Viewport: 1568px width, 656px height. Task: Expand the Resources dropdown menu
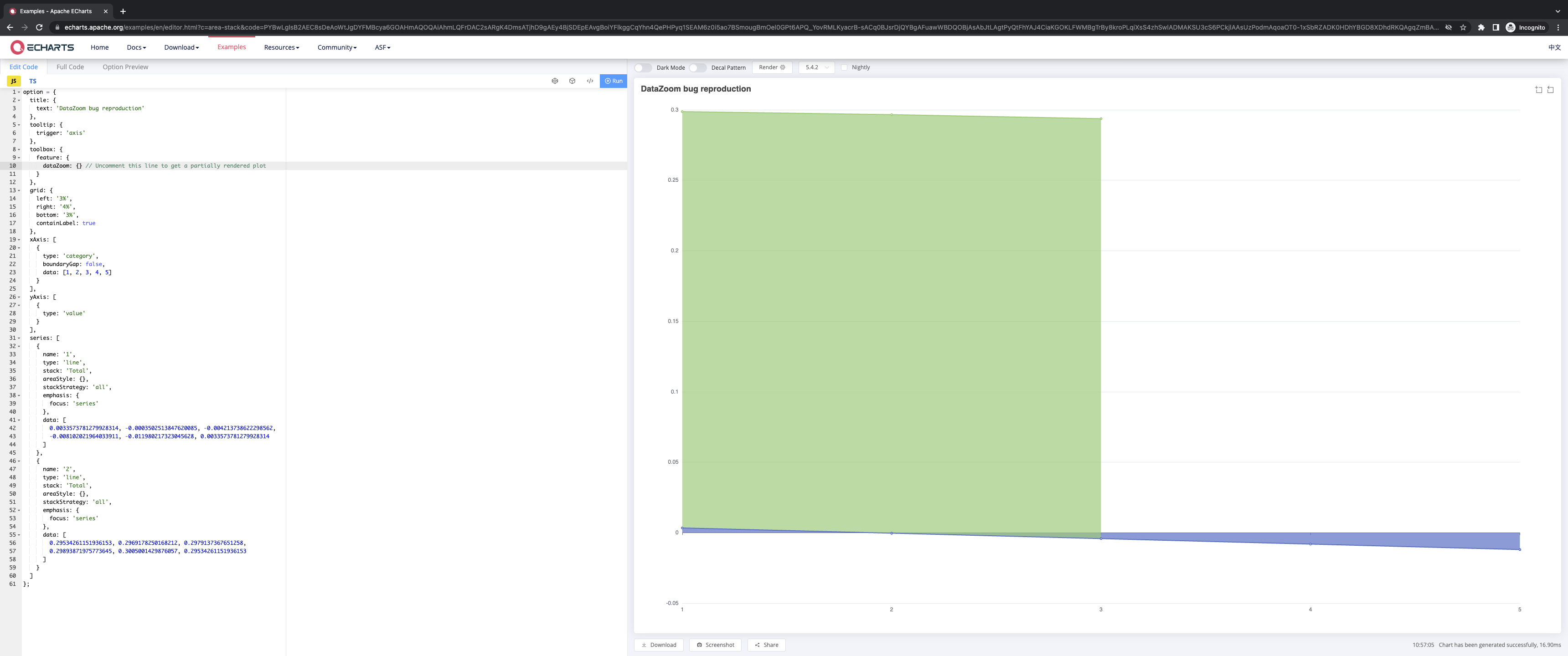coord(281,47)
